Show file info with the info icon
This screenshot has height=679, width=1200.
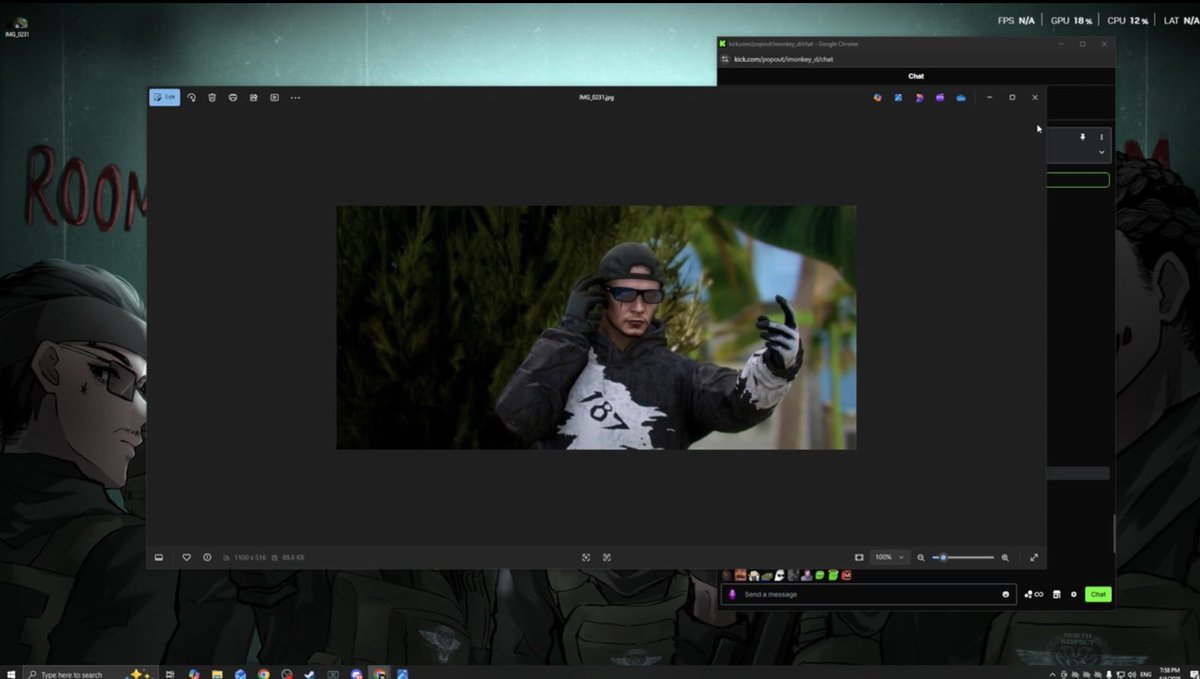[207, 557]
